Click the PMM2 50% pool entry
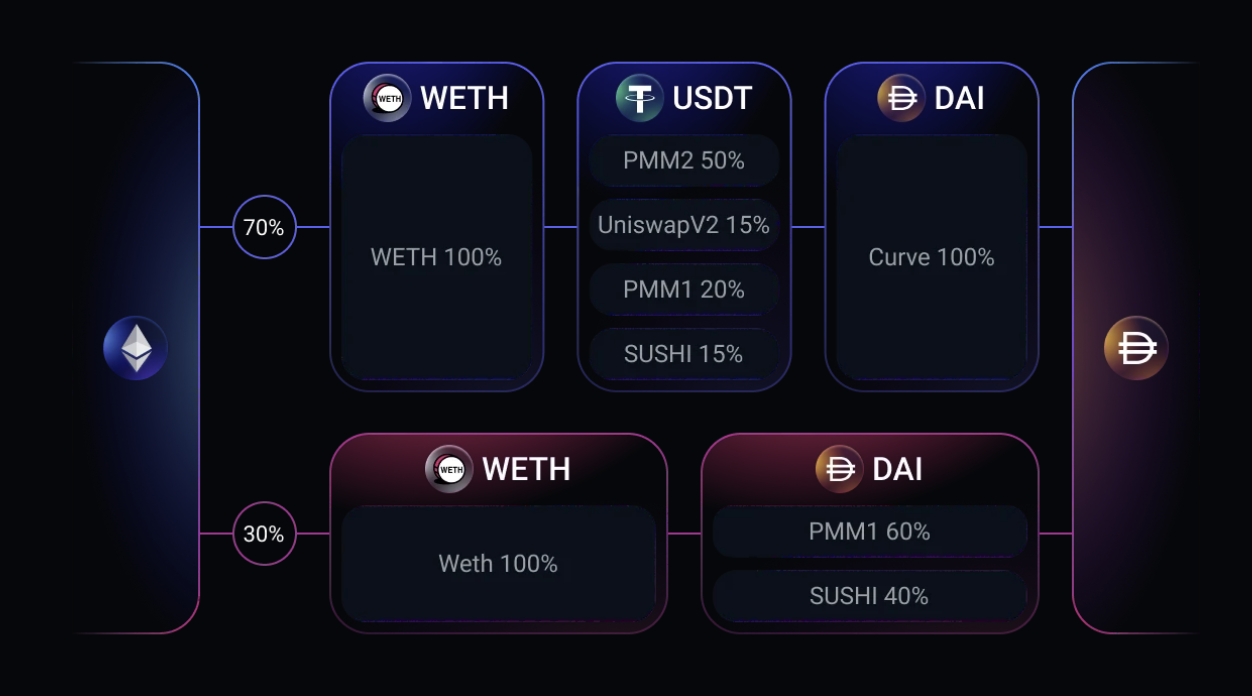 pyautogui.click(x=684, y=161)
